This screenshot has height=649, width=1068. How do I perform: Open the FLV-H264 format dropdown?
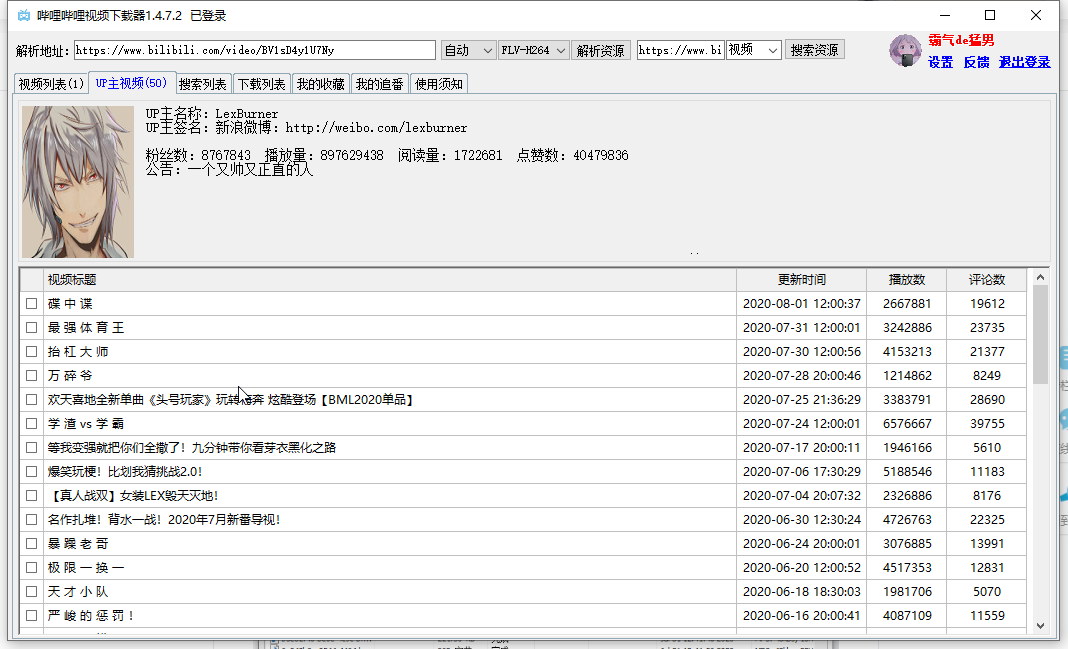click(x=533, y=50)
